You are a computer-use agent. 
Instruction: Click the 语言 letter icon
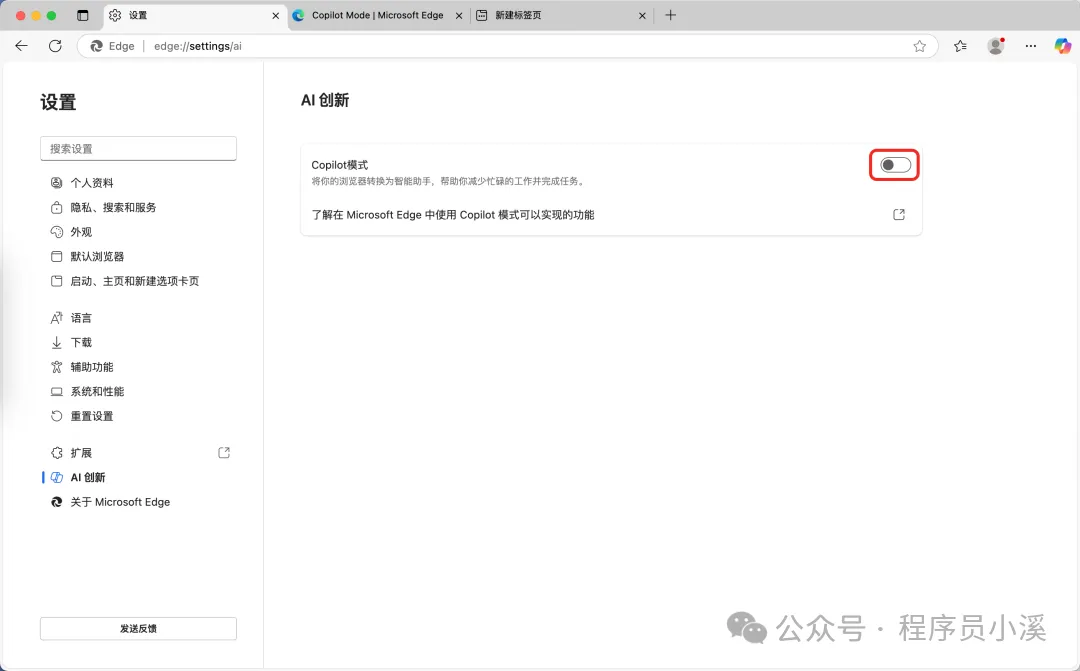click(56, 318)
